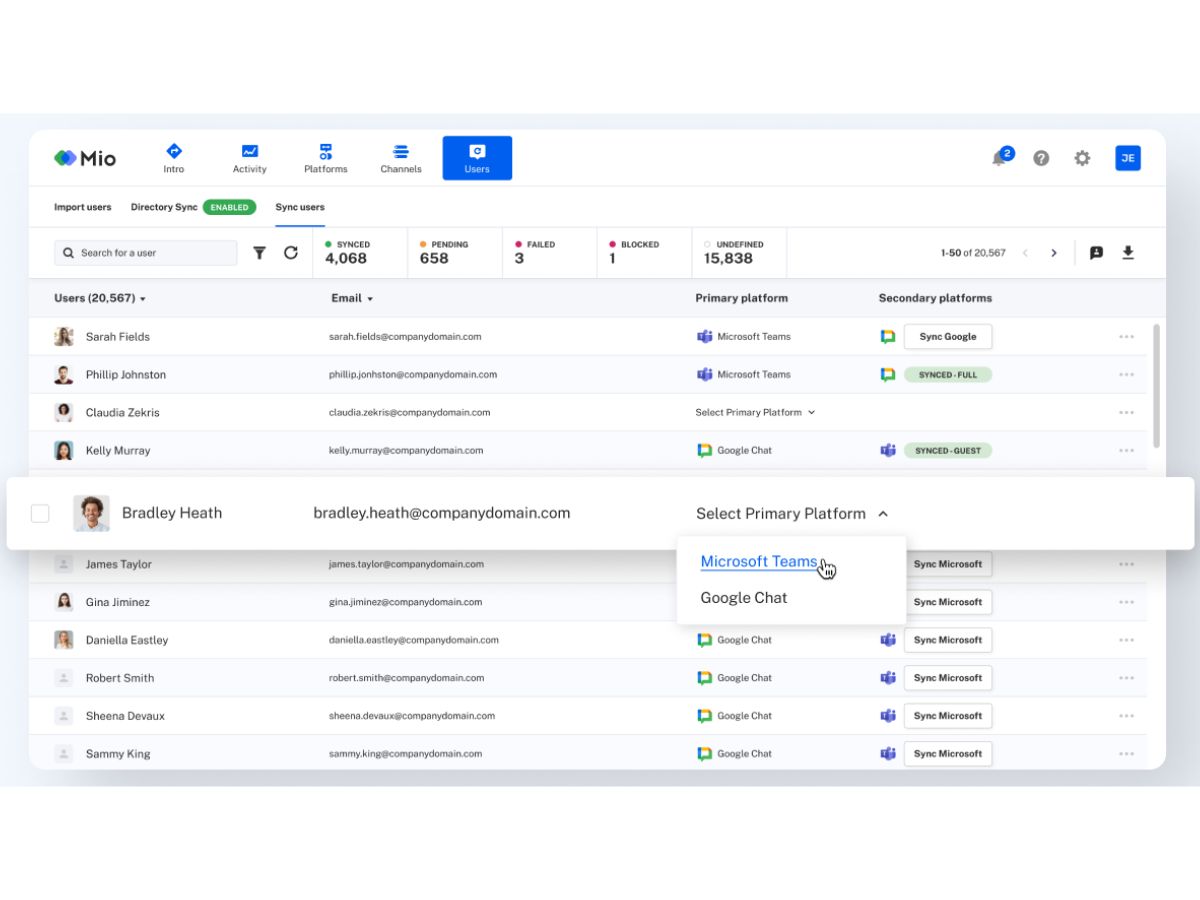Filter by Pending status count
This screenshot has width=1200, height=900.
(x=455, y=252)
